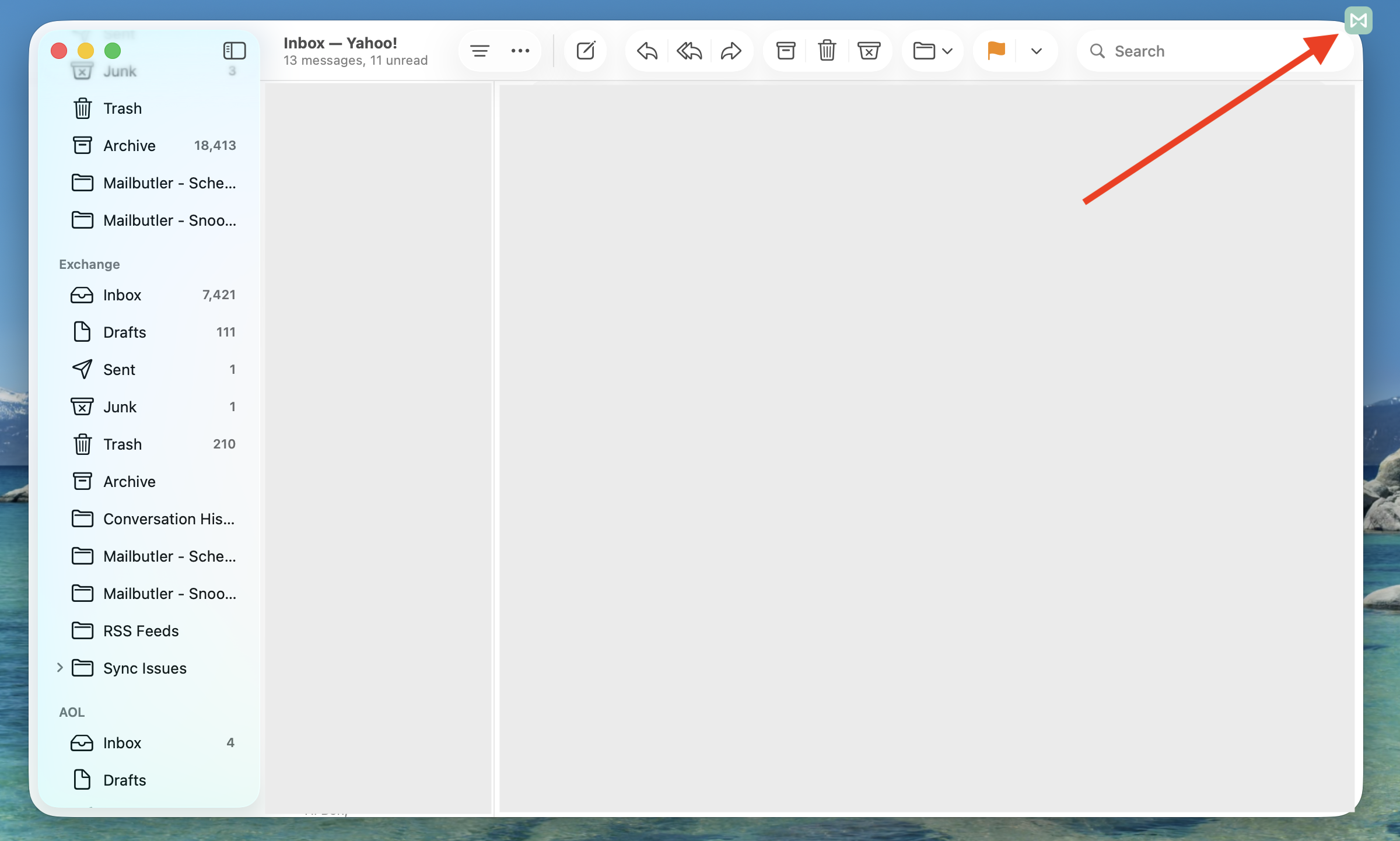The image size is (1400, 841).
Task: Select Sync Issues folder
Action: click(x=149, y=668)
